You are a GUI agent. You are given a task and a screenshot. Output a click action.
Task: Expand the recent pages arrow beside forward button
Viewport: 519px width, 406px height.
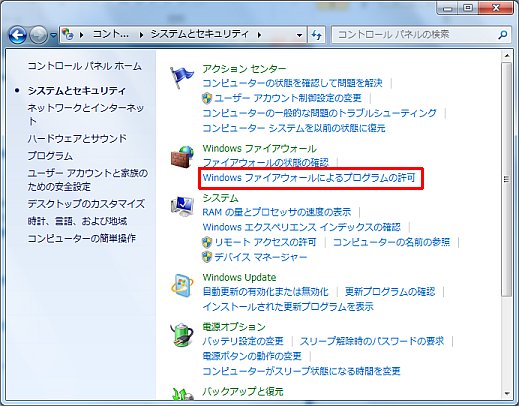pyautogui.click(x=54, y=35)
